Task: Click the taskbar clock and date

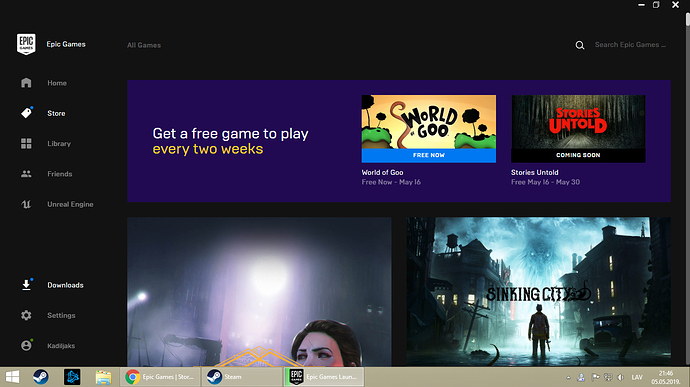Action: 666,377
